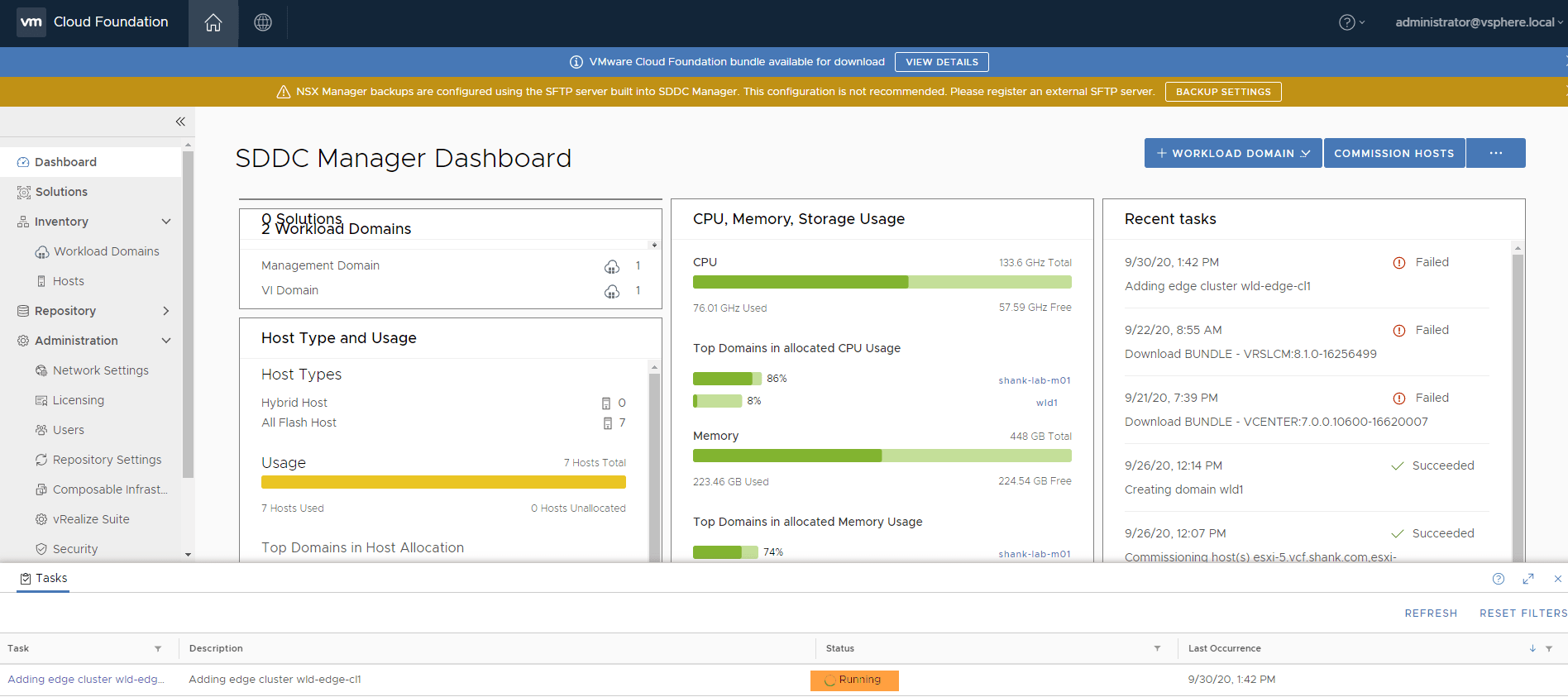Click the Hosts icon in sidebar
Viewport: 1568px width, 697px height.
(x=41, y=281)
